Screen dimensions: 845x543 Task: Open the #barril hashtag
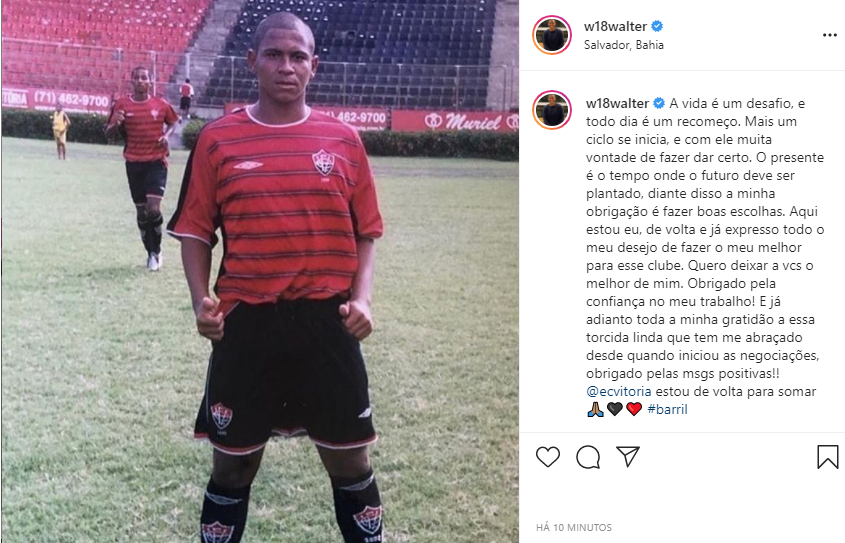667,409
